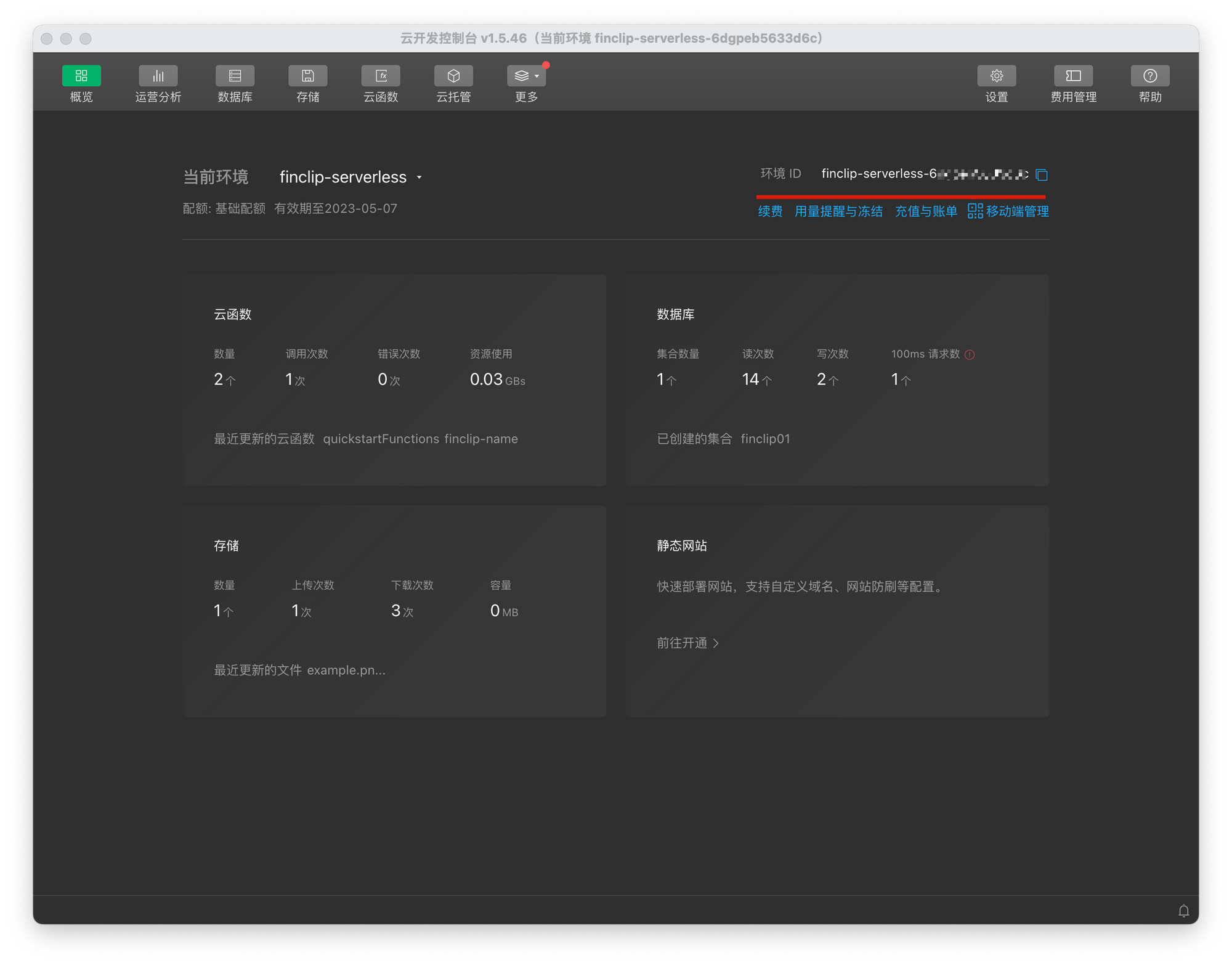Expand the 更多 toolbar dropdown

526,76
